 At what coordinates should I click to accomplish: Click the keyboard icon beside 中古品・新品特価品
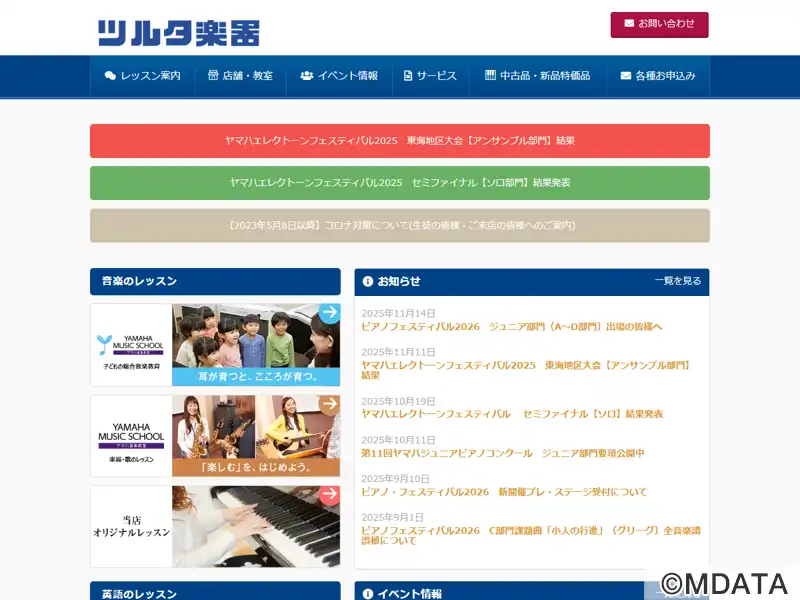(490, 75)
